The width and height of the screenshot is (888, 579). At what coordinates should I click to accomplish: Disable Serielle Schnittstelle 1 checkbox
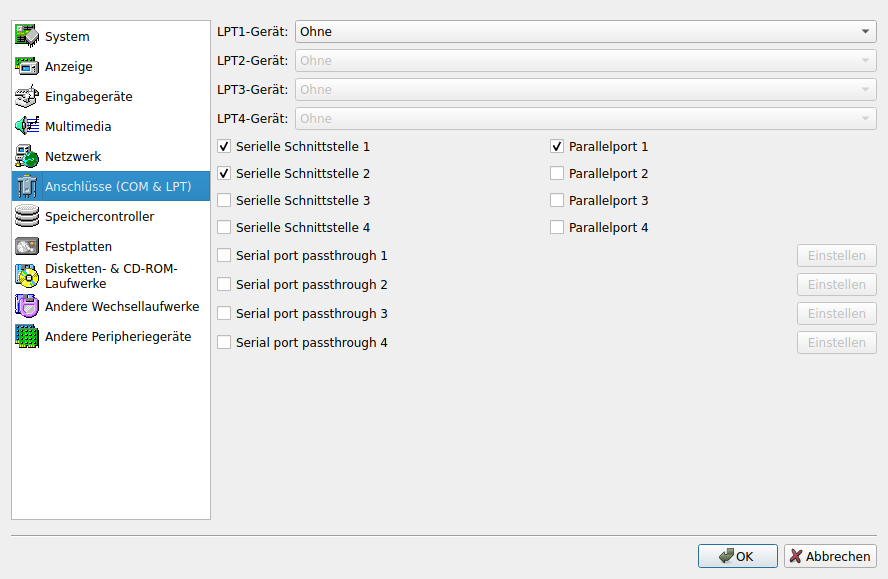click(x=224, y=147)
